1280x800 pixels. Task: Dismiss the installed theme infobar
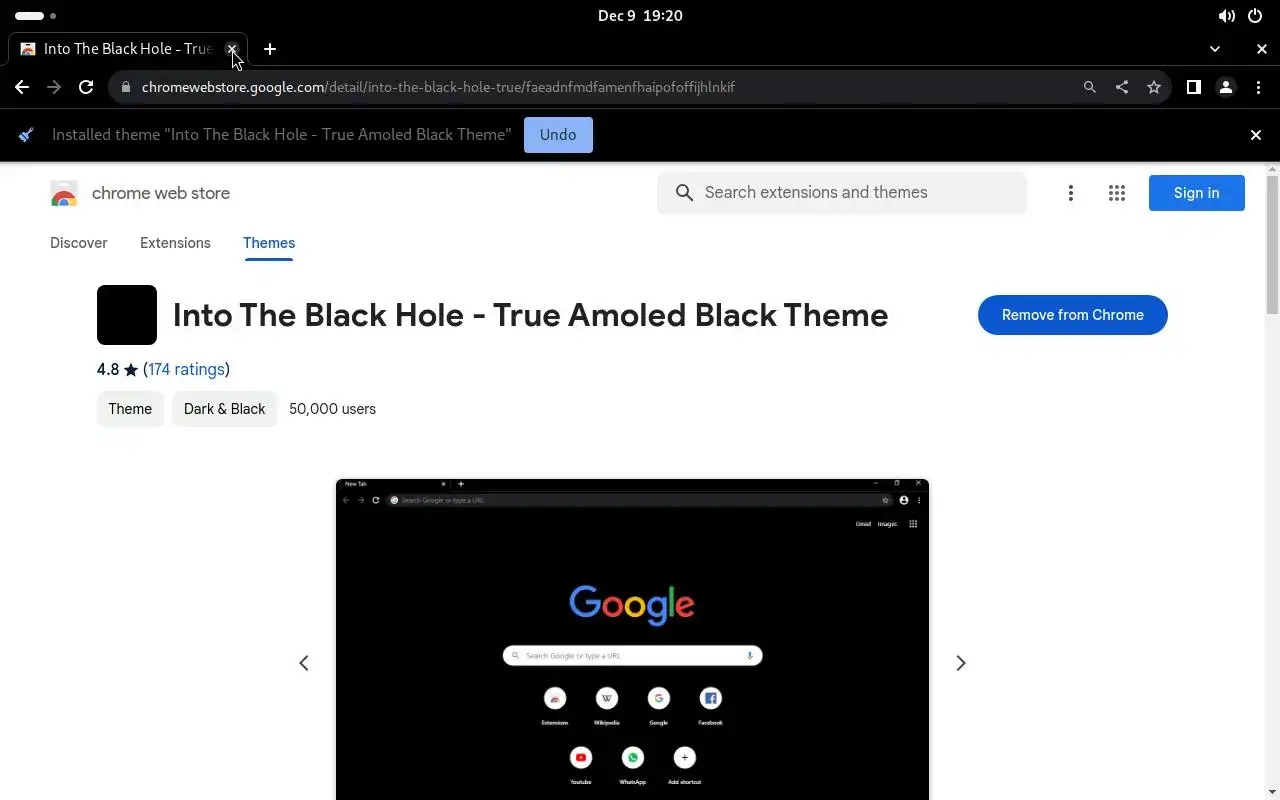point(1256,135)
